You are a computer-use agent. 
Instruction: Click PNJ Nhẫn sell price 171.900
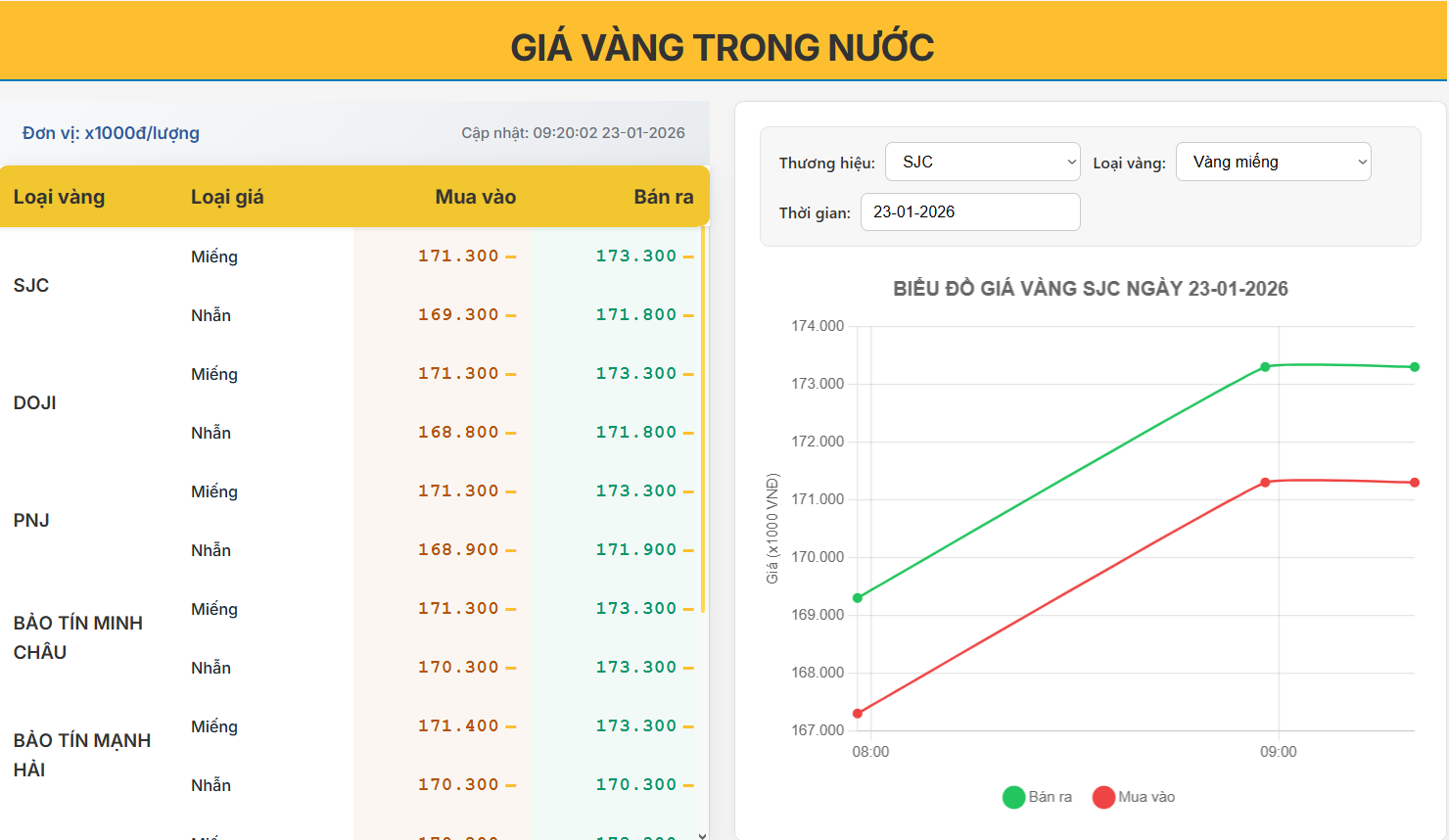click(x=636, y=549)
